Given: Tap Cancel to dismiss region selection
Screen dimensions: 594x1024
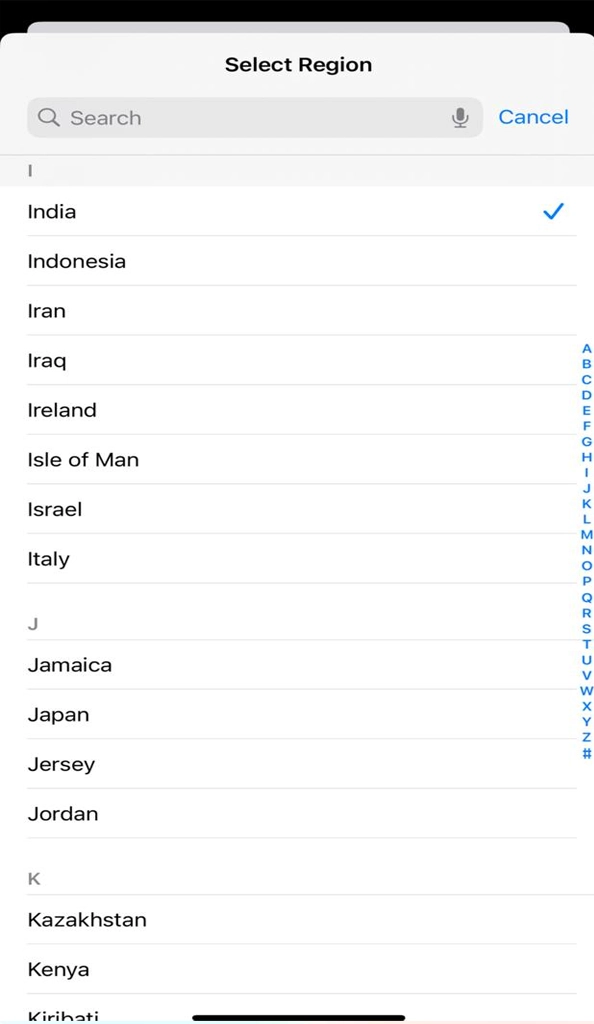Looking at the screenshot, I should 533,117.
